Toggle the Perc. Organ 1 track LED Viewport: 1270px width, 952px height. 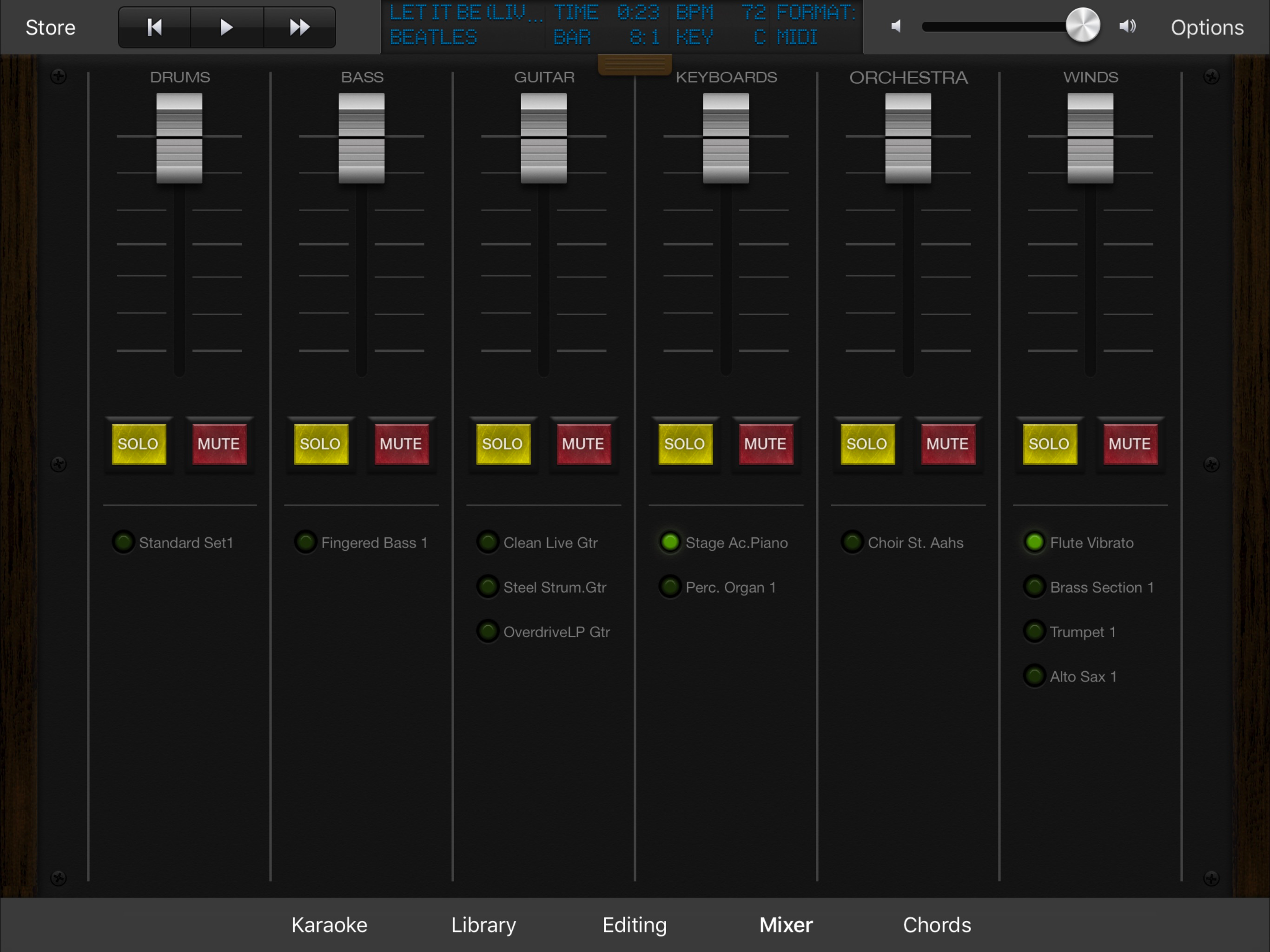coord(670,587)
